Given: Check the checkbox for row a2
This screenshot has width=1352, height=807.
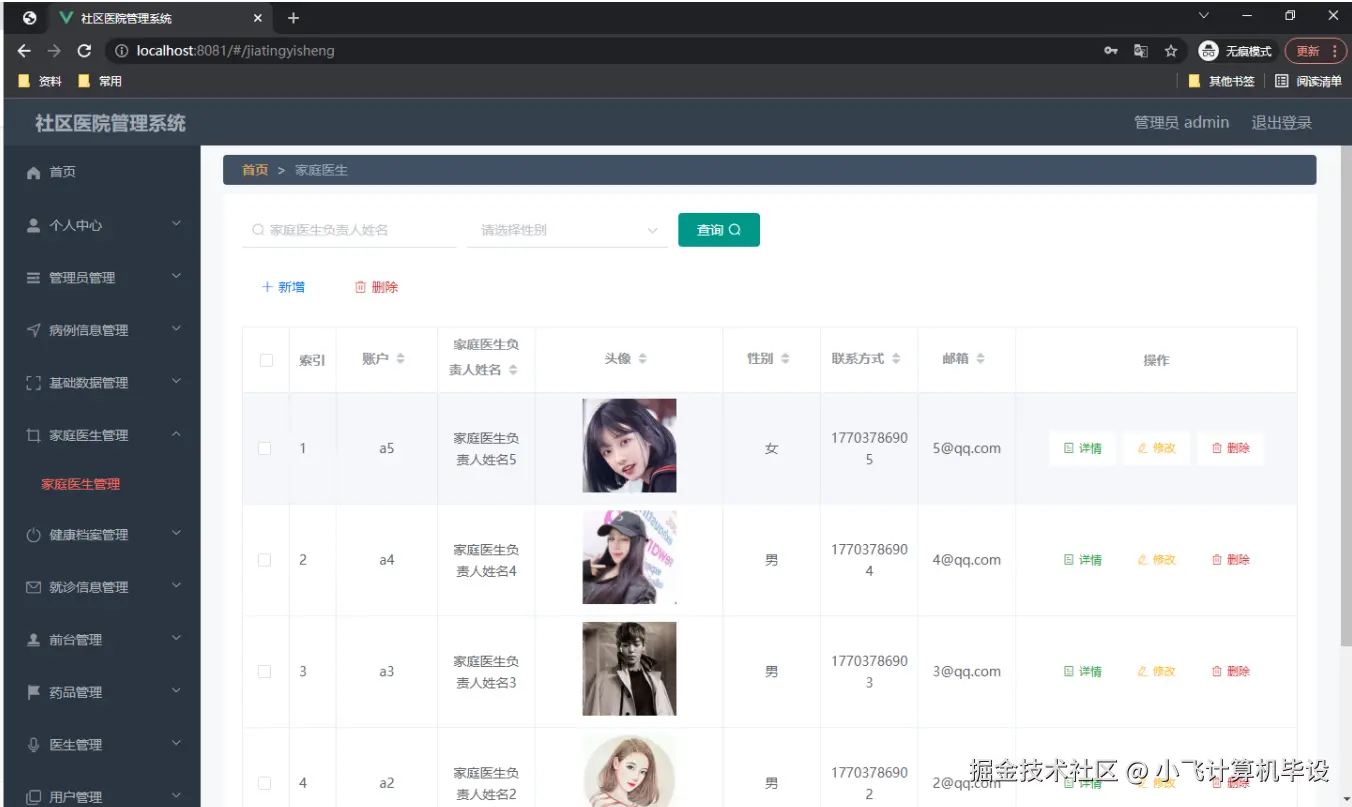Looking at the screenshot, I should [x=265, y=783].
